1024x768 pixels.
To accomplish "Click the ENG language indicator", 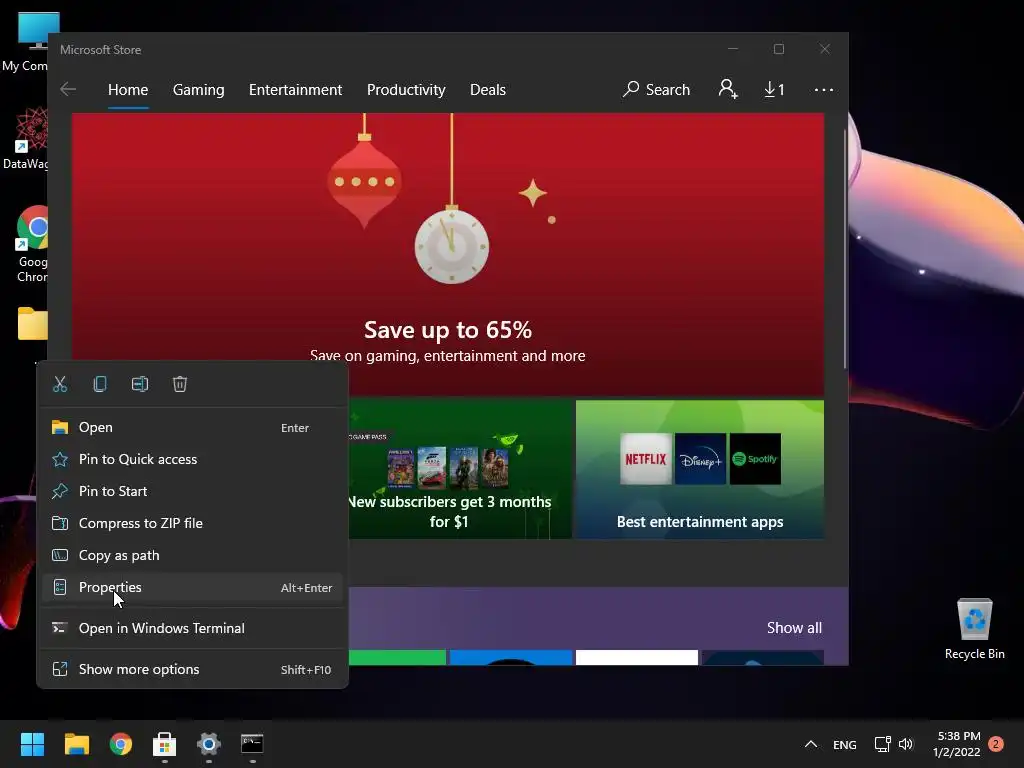I will coord(844,744).
